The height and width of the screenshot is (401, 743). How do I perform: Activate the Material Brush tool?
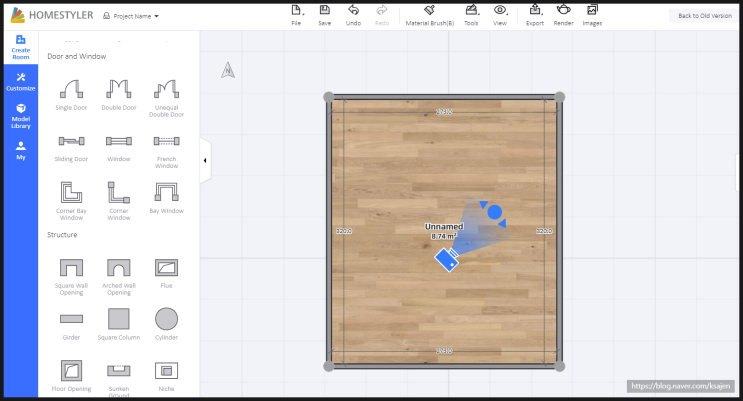pos(429,15)
